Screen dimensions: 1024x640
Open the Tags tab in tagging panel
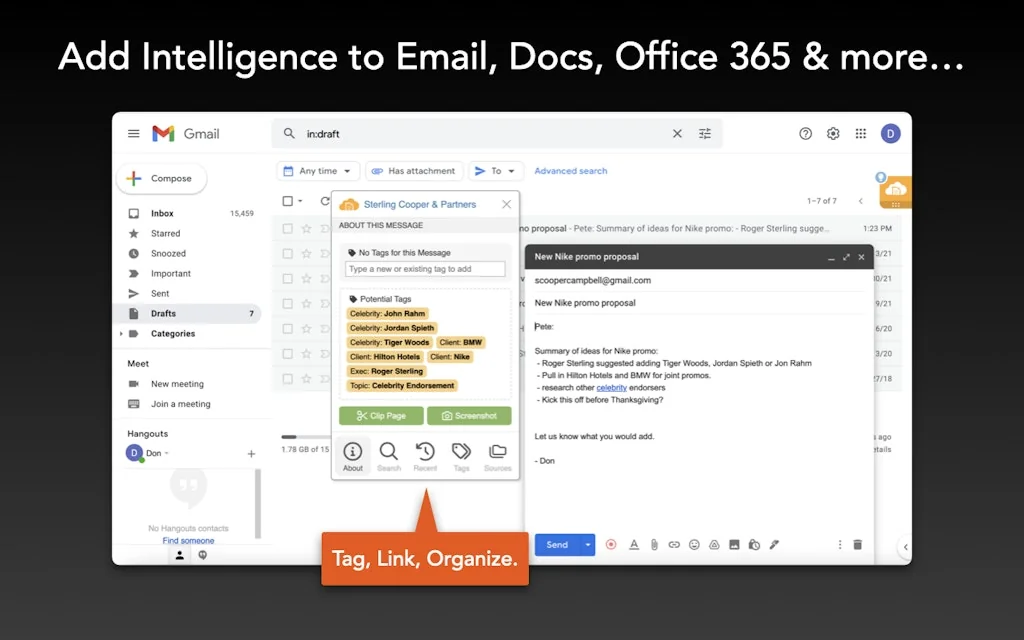(461, 456)
